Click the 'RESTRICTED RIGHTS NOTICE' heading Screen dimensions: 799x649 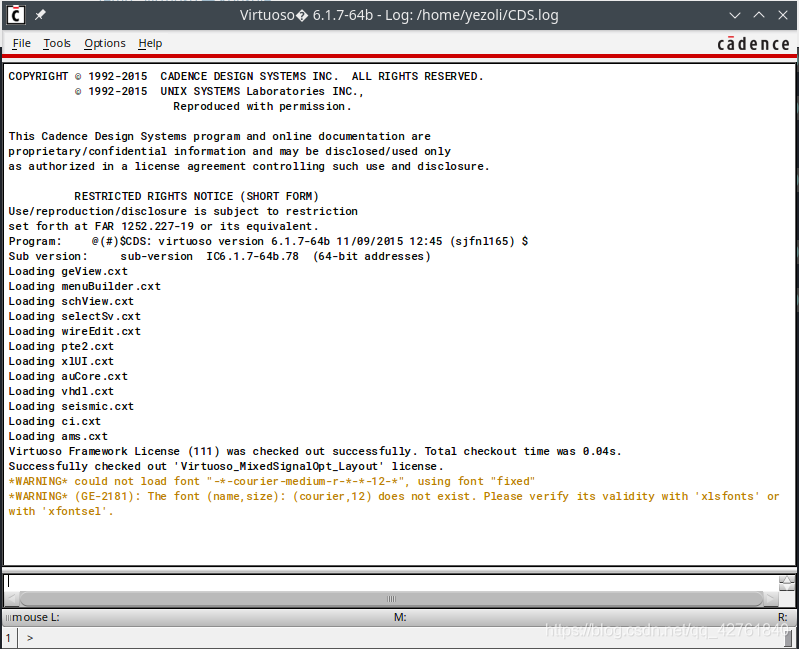pos(196,197)
